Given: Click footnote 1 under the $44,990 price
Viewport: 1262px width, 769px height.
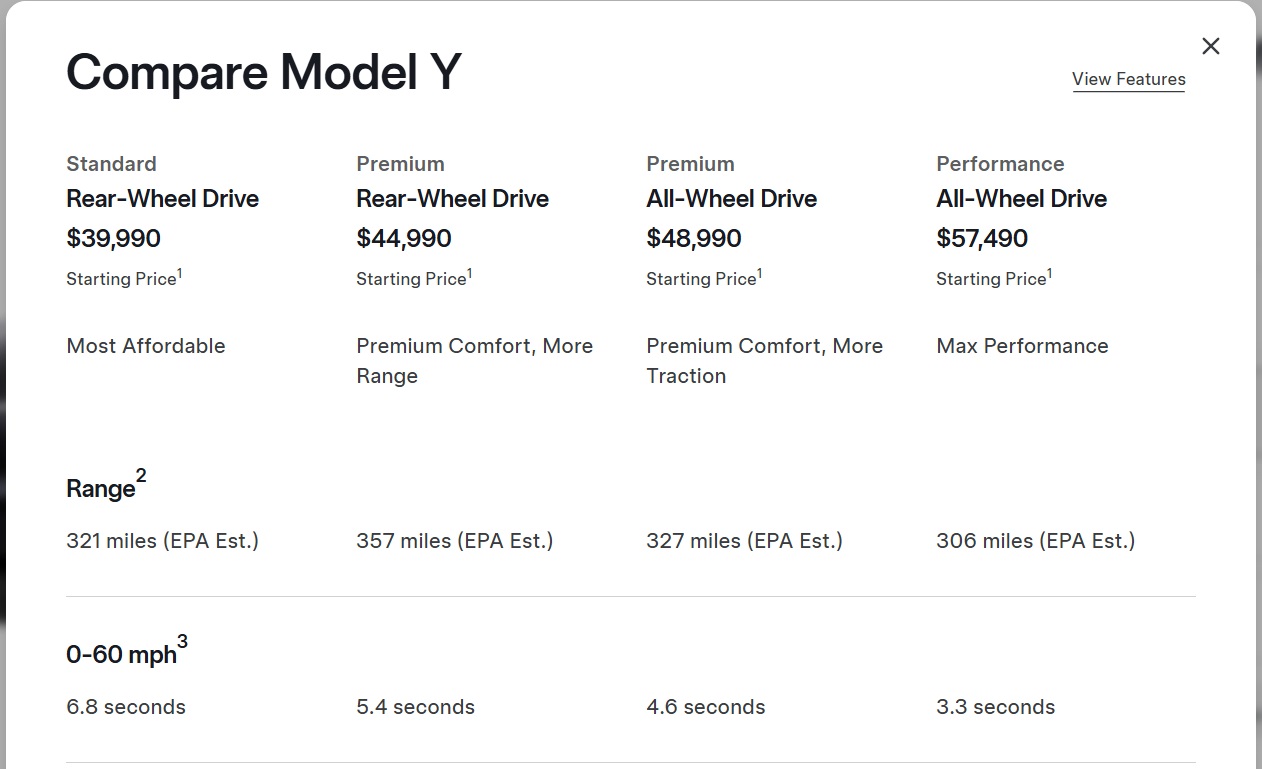Looking at the screenshot, I should (469, 273).
